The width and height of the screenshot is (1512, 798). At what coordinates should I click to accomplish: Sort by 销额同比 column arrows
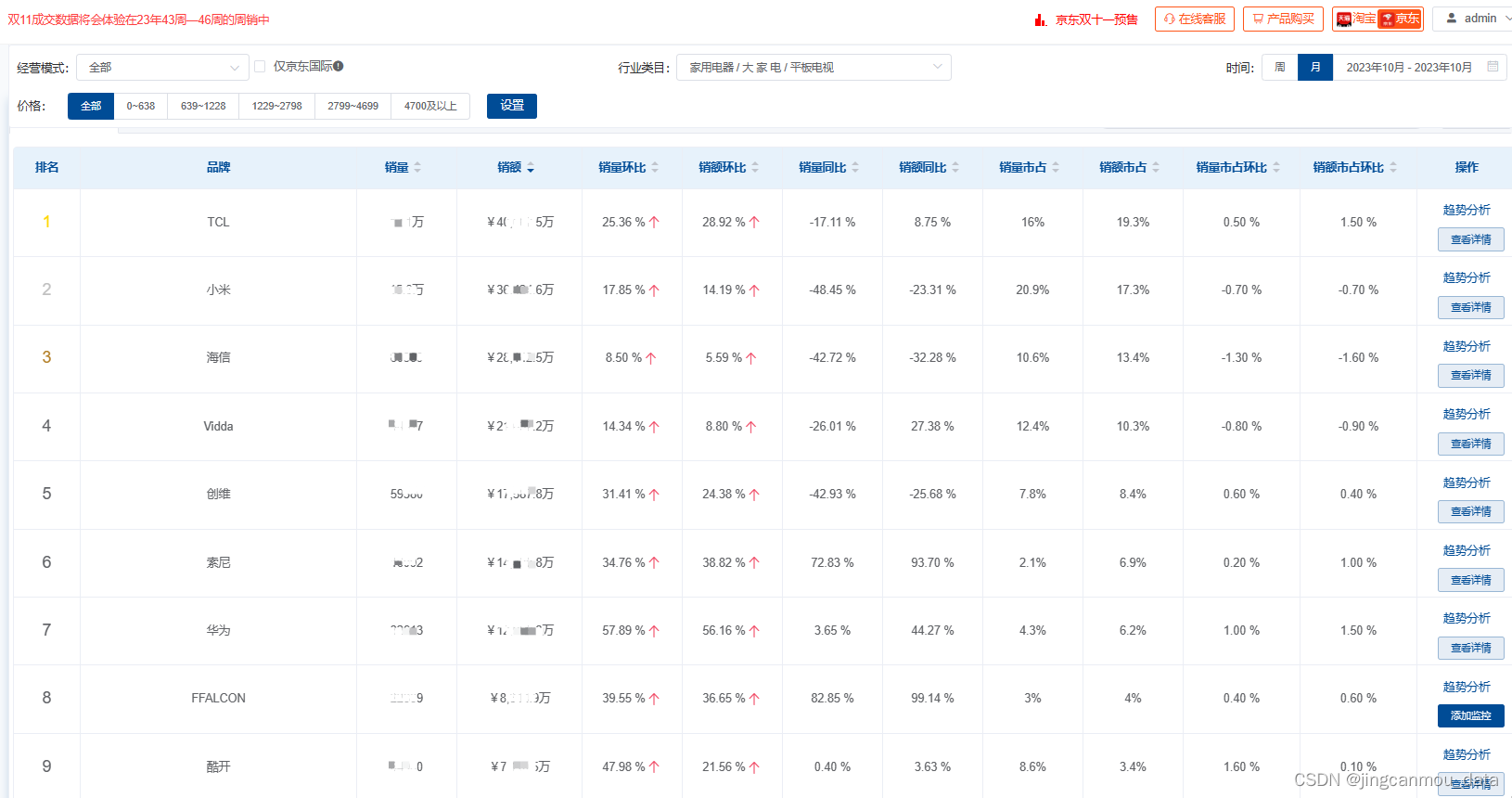click(955, 167)
